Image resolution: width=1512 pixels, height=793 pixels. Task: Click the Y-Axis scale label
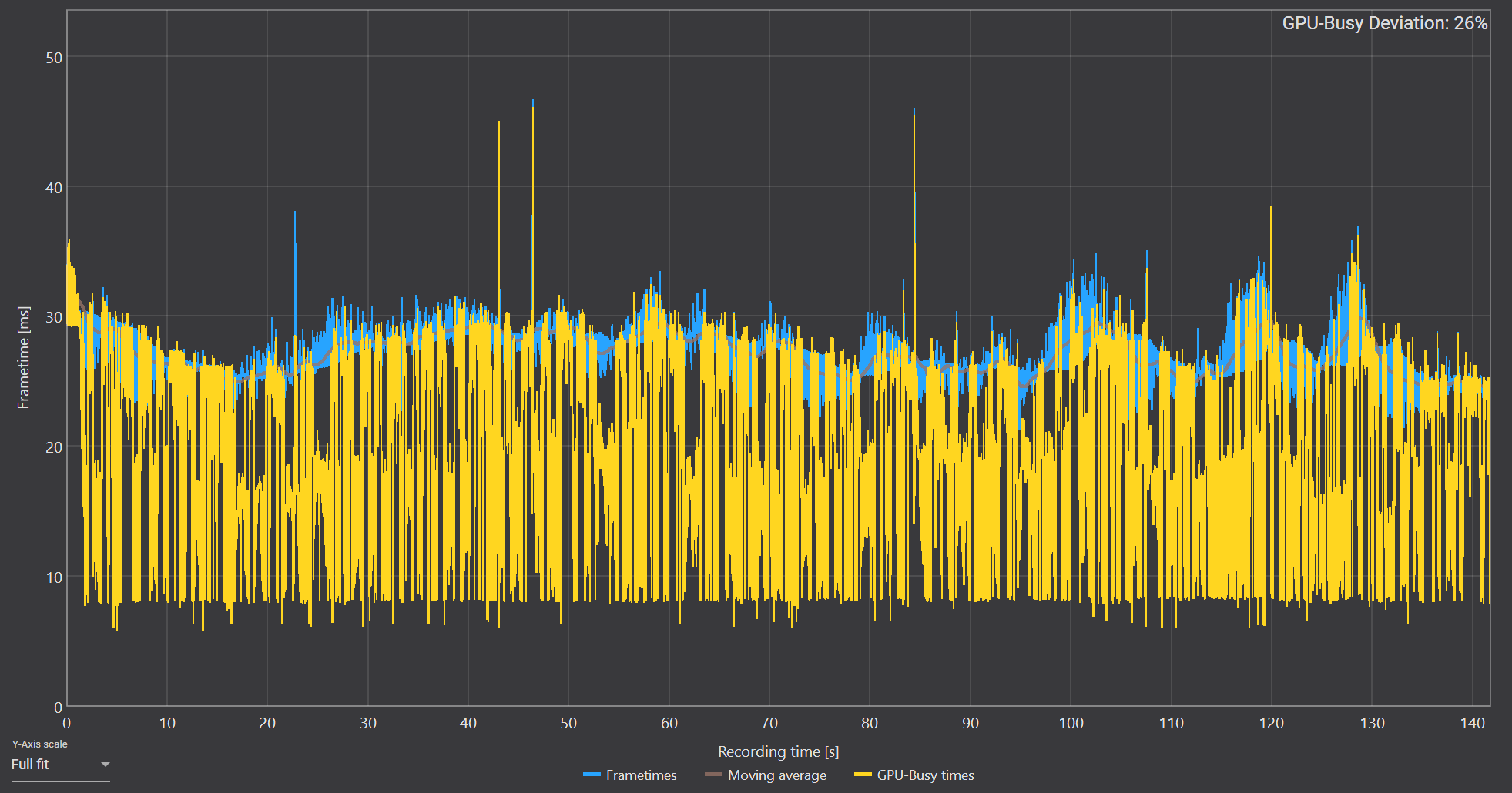[39, 744]
